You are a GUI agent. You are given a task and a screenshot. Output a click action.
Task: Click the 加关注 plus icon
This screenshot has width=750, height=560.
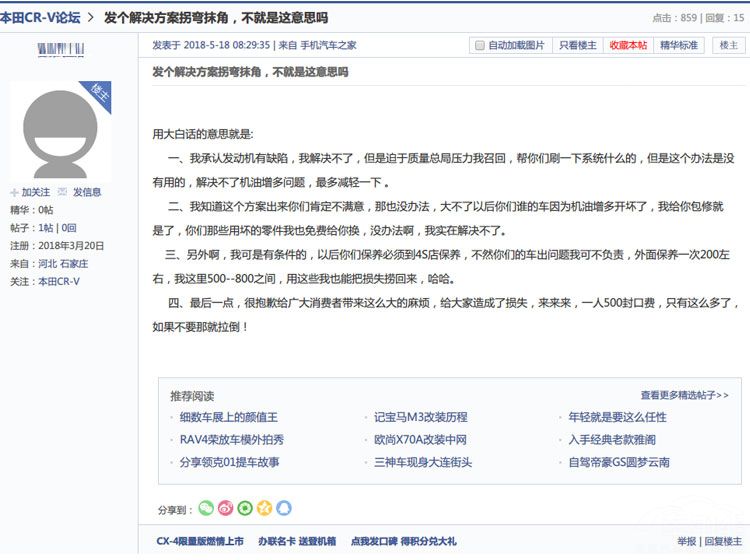tap(14, 192)
